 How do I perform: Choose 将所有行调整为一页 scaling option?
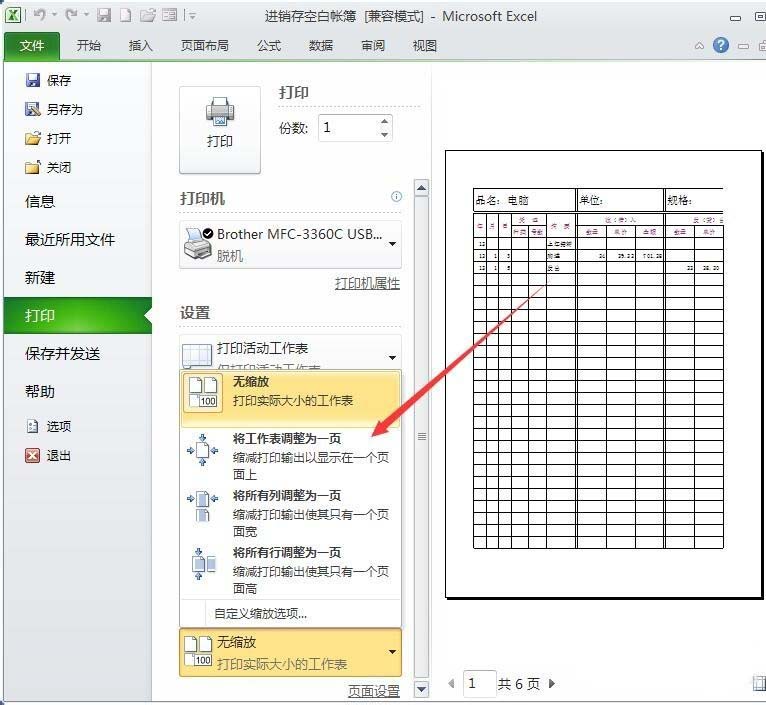coord(291,570)
